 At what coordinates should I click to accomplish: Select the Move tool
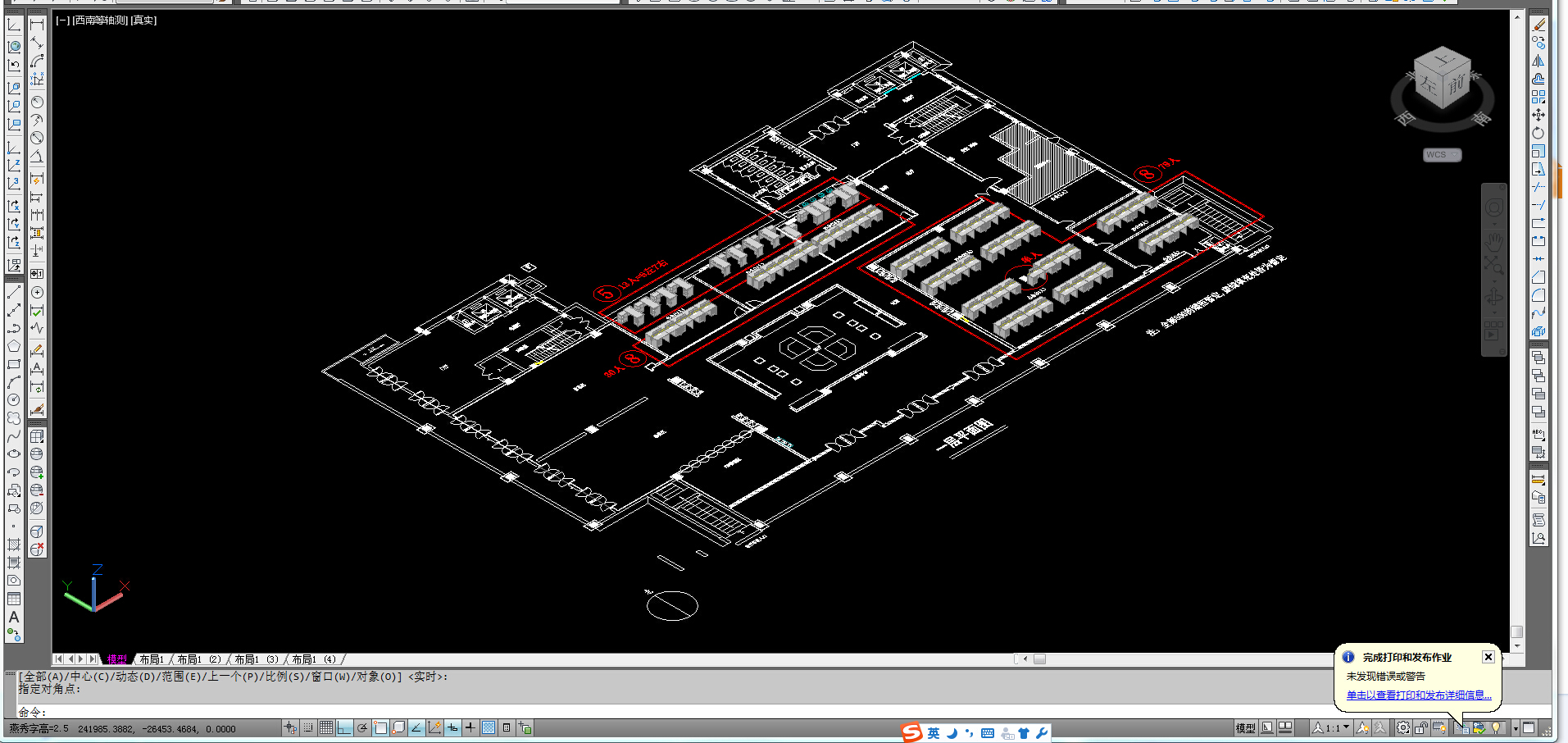pos(1538,115)
